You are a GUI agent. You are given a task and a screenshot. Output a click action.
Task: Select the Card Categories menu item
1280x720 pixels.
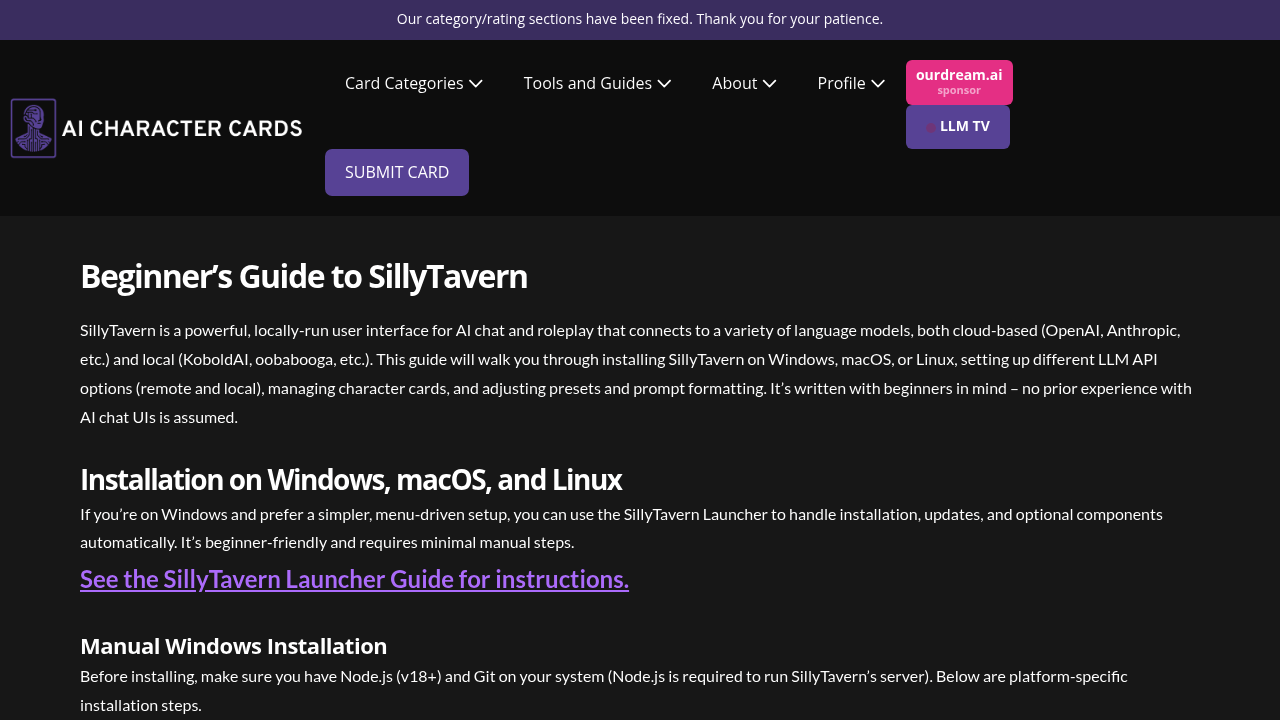pos(404,83)
